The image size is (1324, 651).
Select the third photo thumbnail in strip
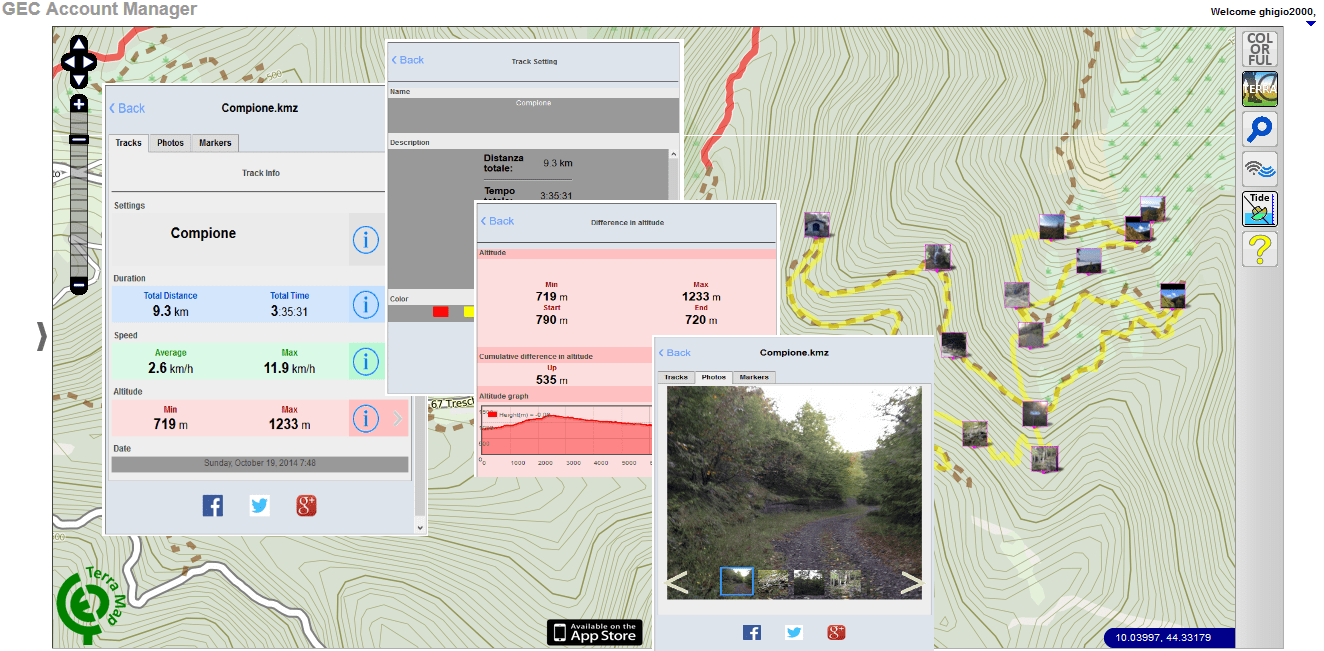click(809, 582)
